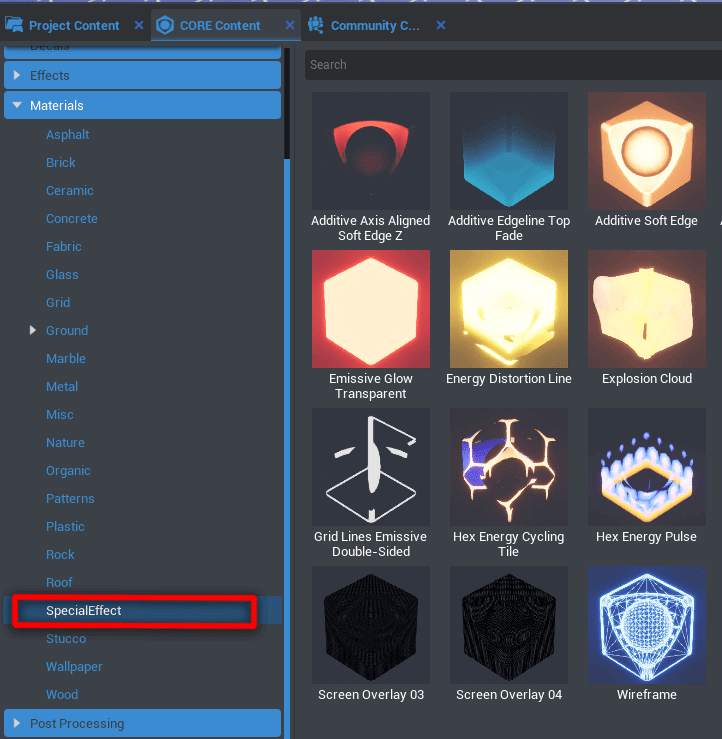Close the CORE Content tab

pyautogui.click(x=290, y=25)
